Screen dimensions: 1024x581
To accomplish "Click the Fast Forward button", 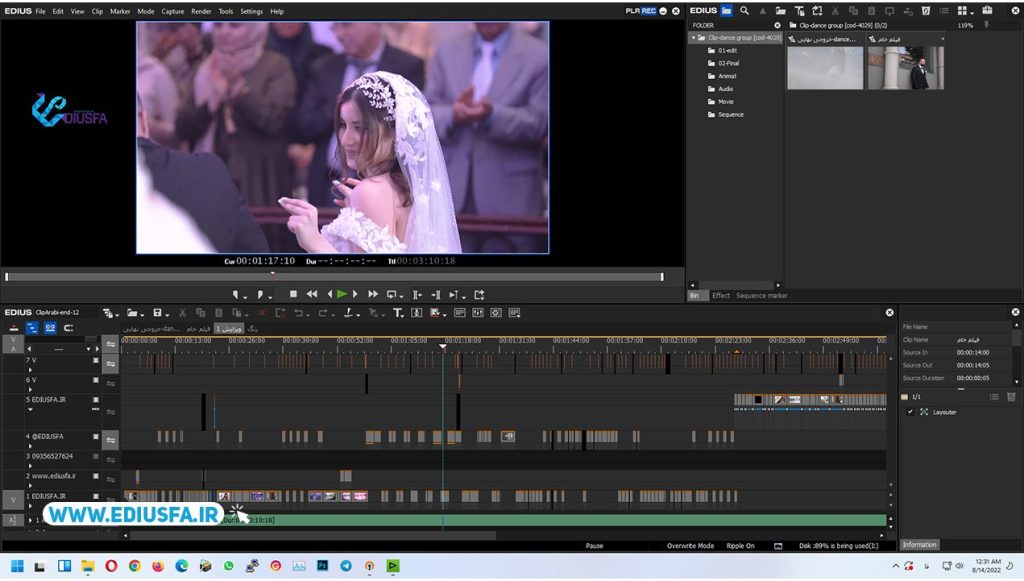I will [372, 294].
